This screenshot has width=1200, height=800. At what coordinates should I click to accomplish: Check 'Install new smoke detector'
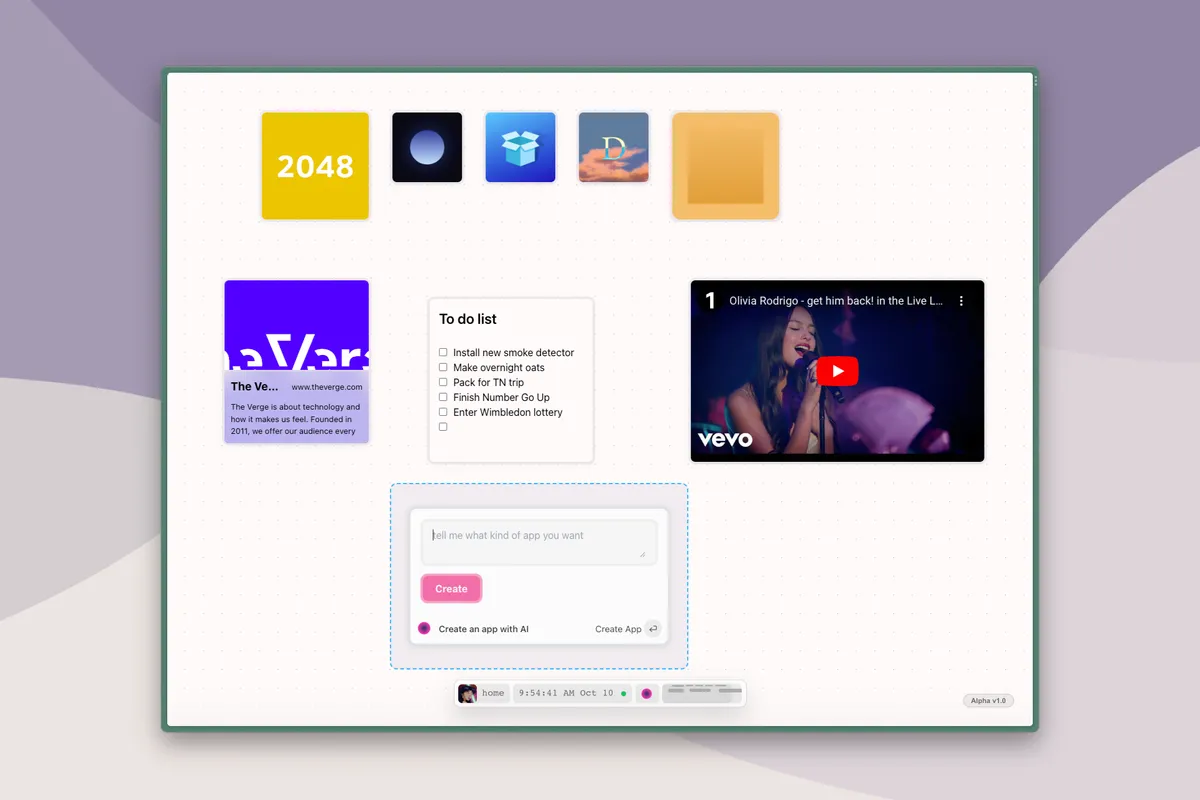click(x=443, y=352)
